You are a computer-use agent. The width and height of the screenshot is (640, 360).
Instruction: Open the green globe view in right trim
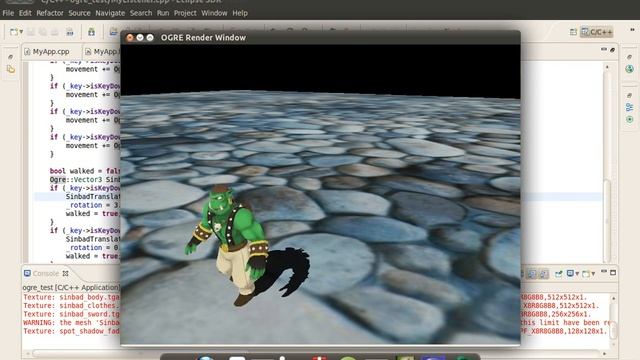click(x=629, y=69)
